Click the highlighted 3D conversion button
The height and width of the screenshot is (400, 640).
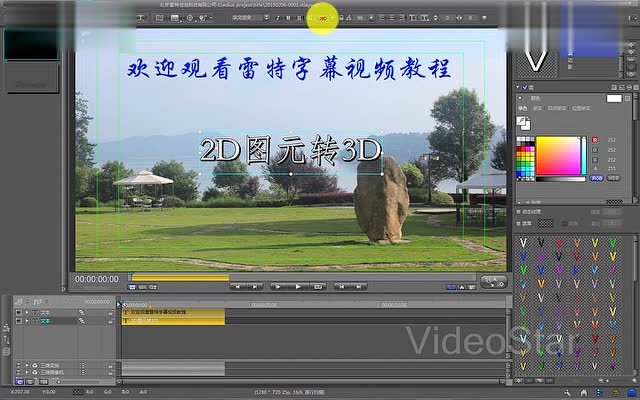322,18
